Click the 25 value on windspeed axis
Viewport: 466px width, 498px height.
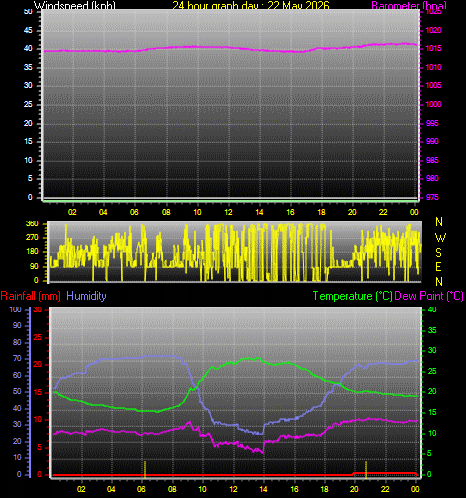click(28, 104)
